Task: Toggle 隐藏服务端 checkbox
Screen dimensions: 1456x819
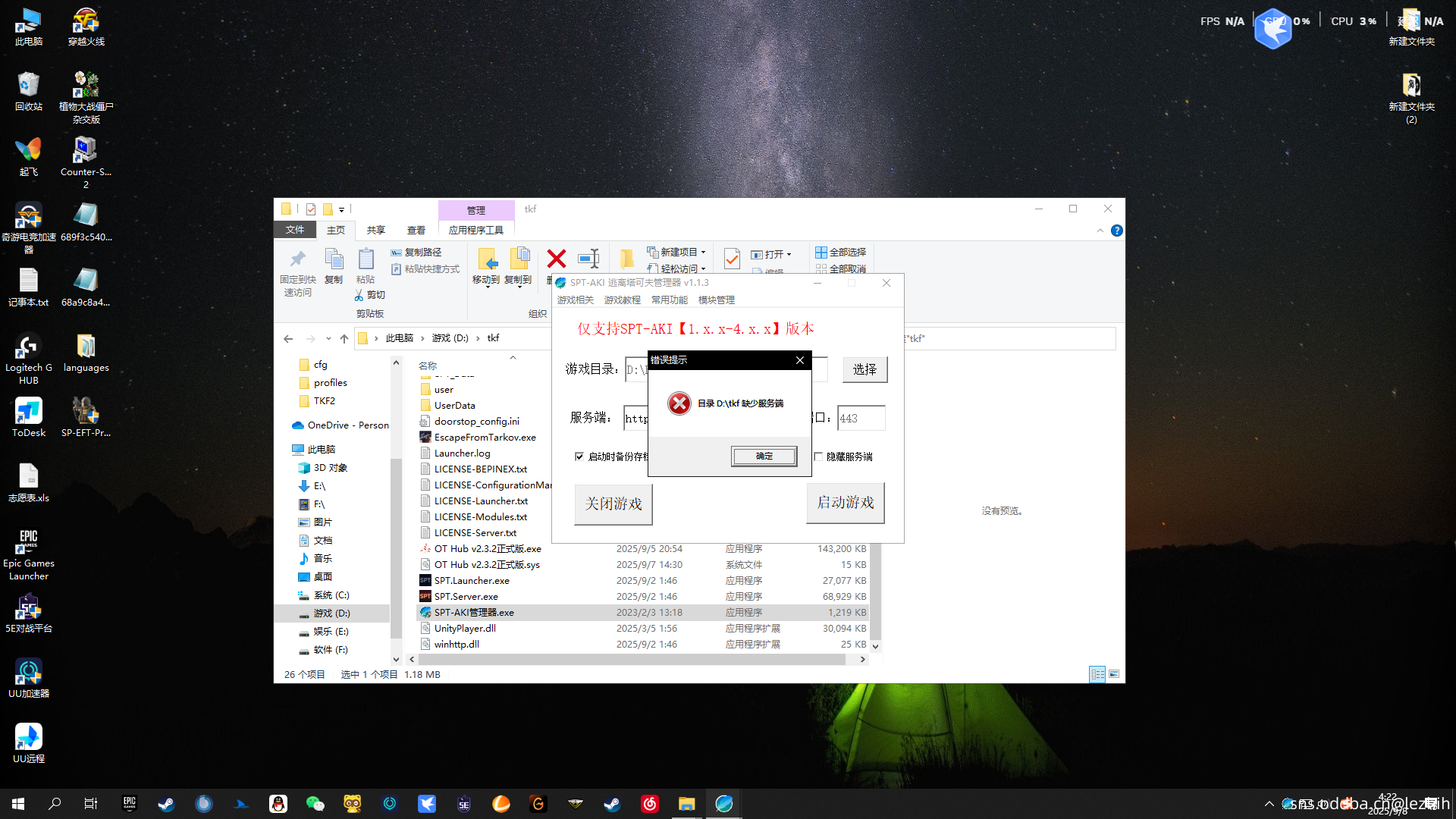Action: tap(818, 457)
